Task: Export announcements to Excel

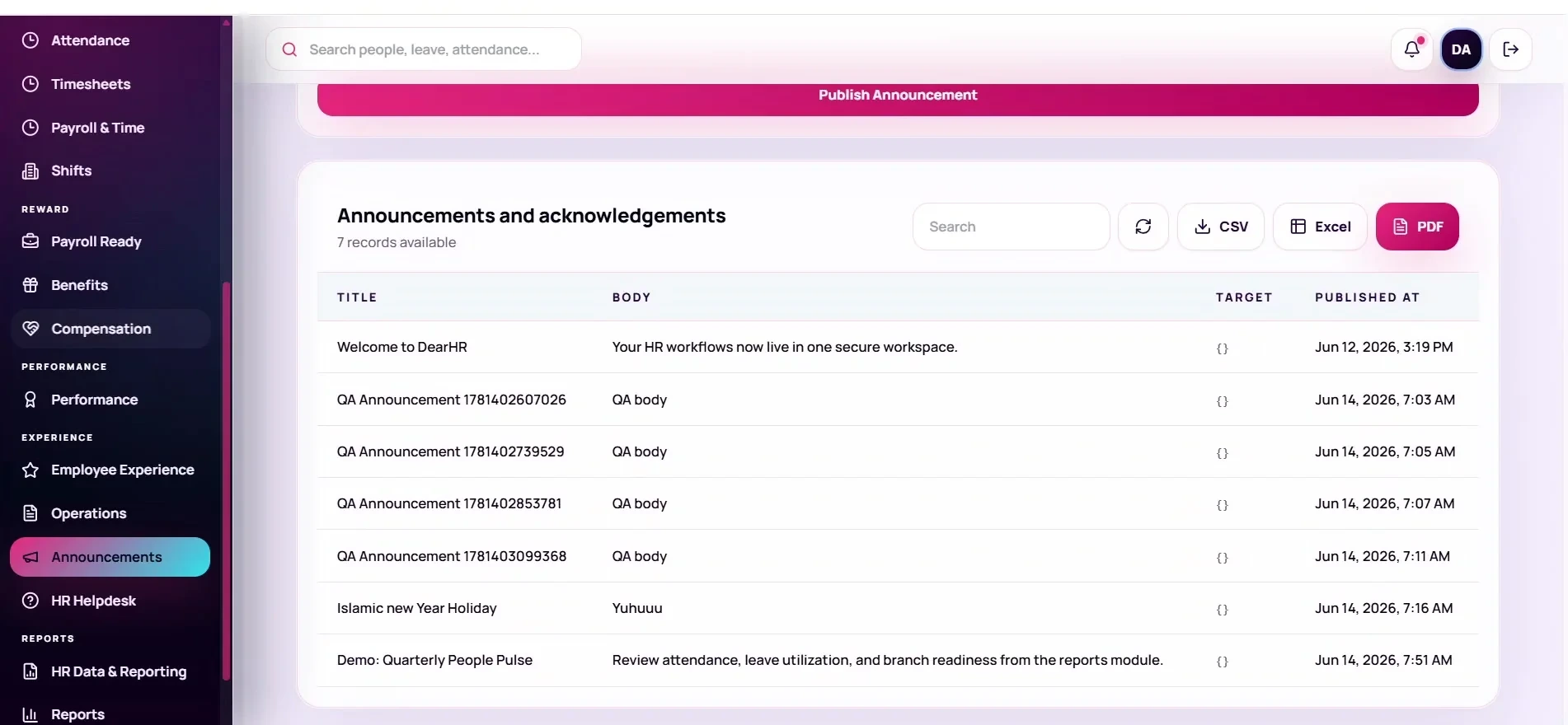Action: (1320, 227)
